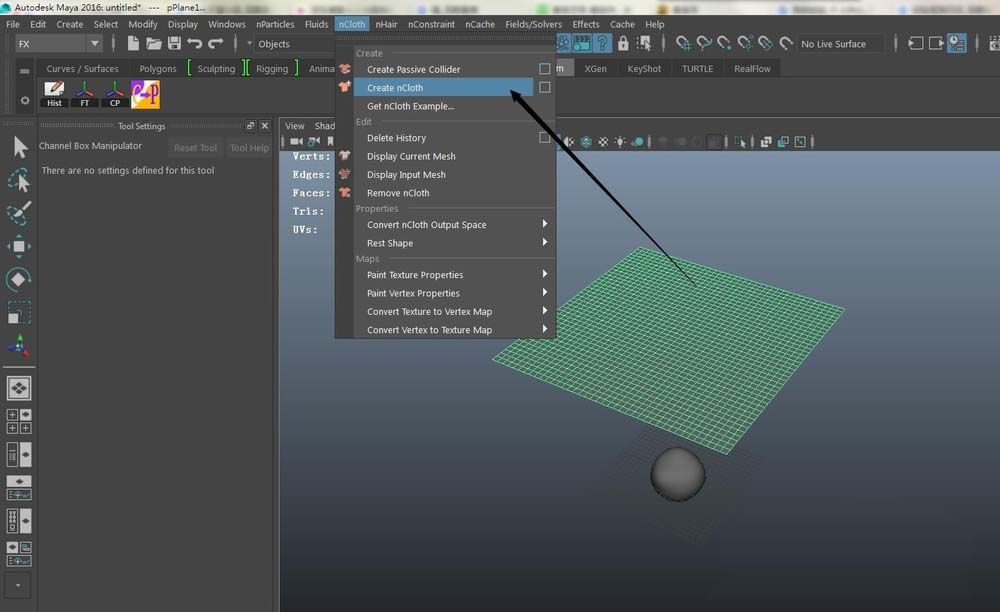Click the C-to-P yellow shelf icon

[145, 94]
